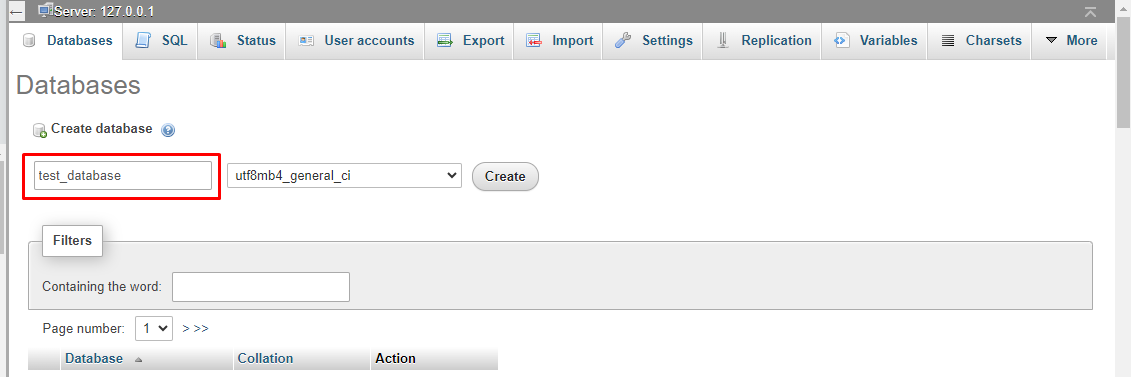Click the Variables tab icon
1131x377 pixels.
click(841, 40)
